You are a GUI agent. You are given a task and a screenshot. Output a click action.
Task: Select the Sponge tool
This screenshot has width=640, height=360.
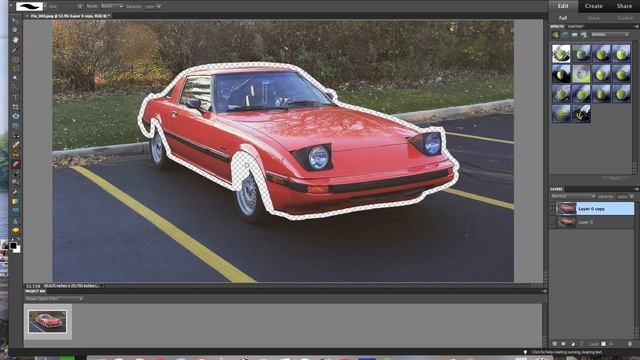click(16, 230)
